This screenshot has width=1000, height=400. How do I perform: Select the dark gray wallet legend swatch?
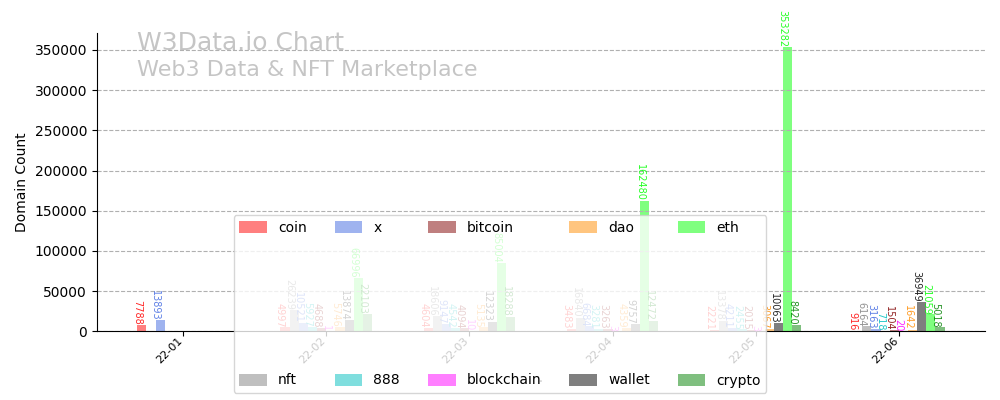coord(583,380)
